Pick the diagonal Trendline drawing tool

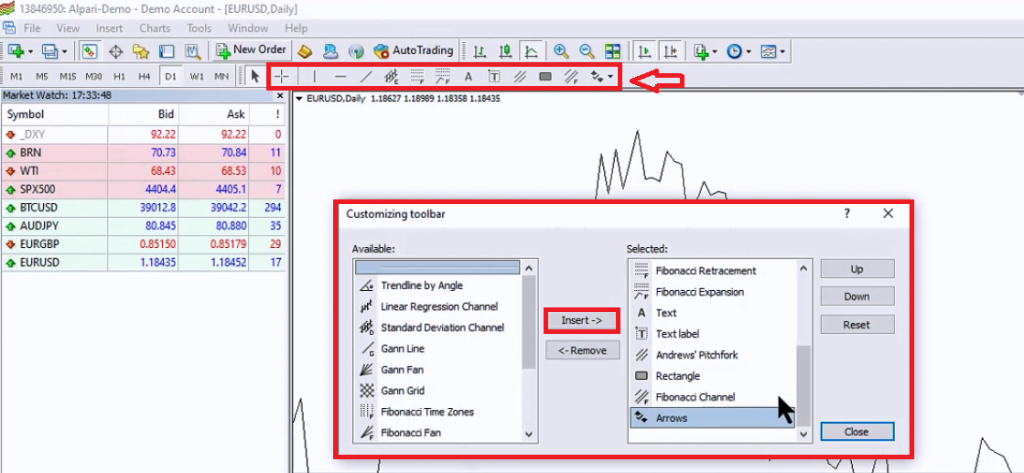click(366, 76)
